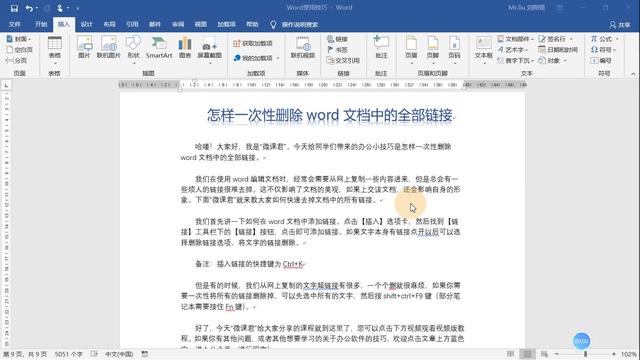640x360 pixels.
Task: Switch to the 帮助 (Help) ribbon tab
Action: [x=252, y=24]
